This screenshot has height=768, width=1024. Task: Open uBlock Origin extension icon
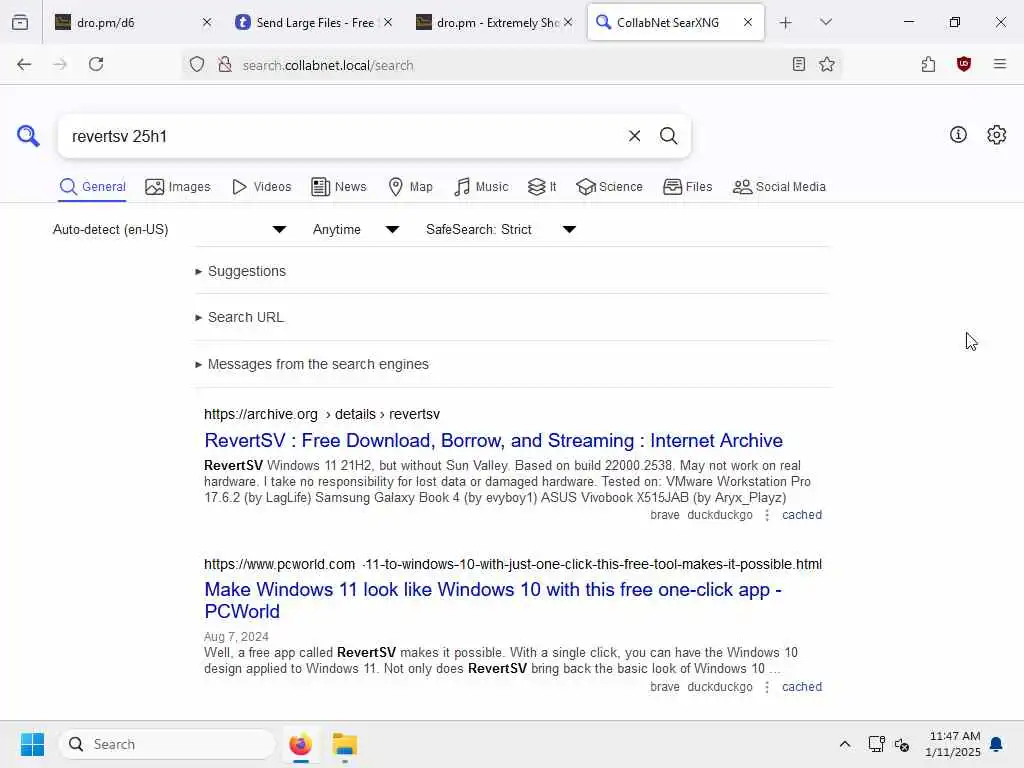click(x=964, y=64)
